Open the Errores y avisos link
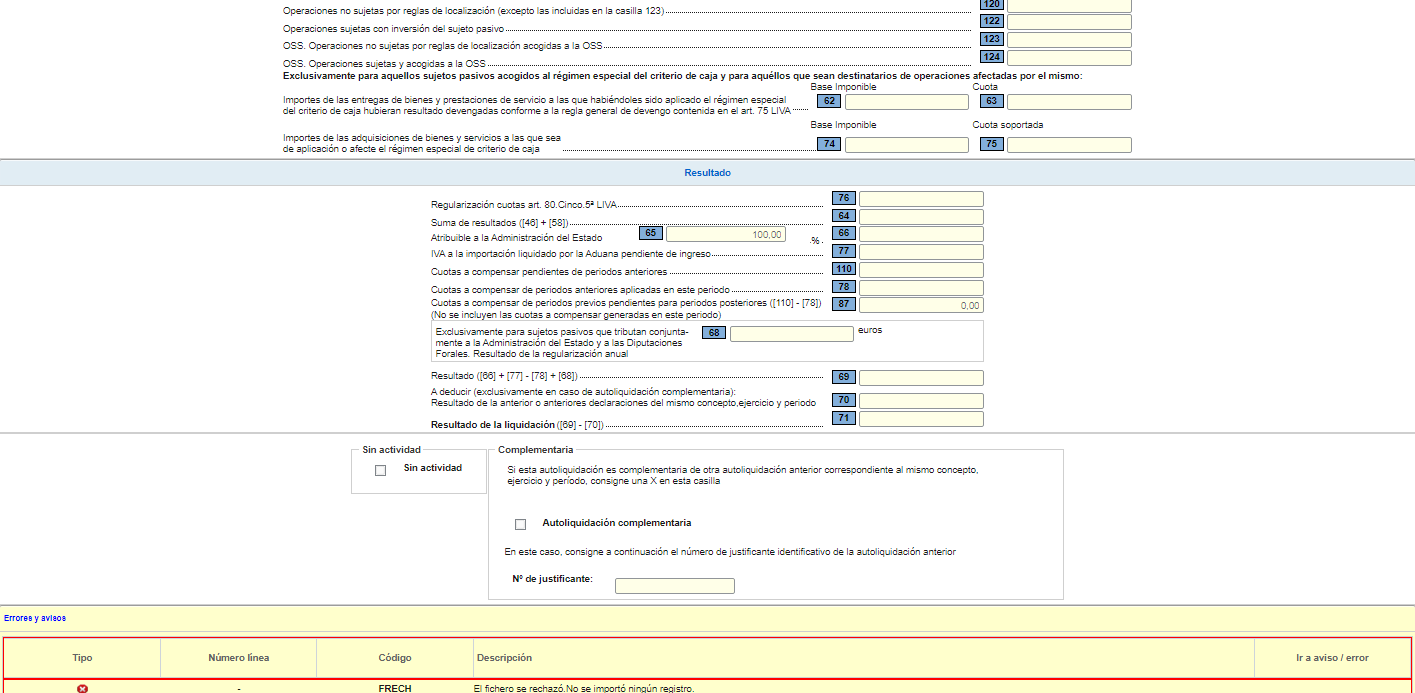 coord(35,618)
